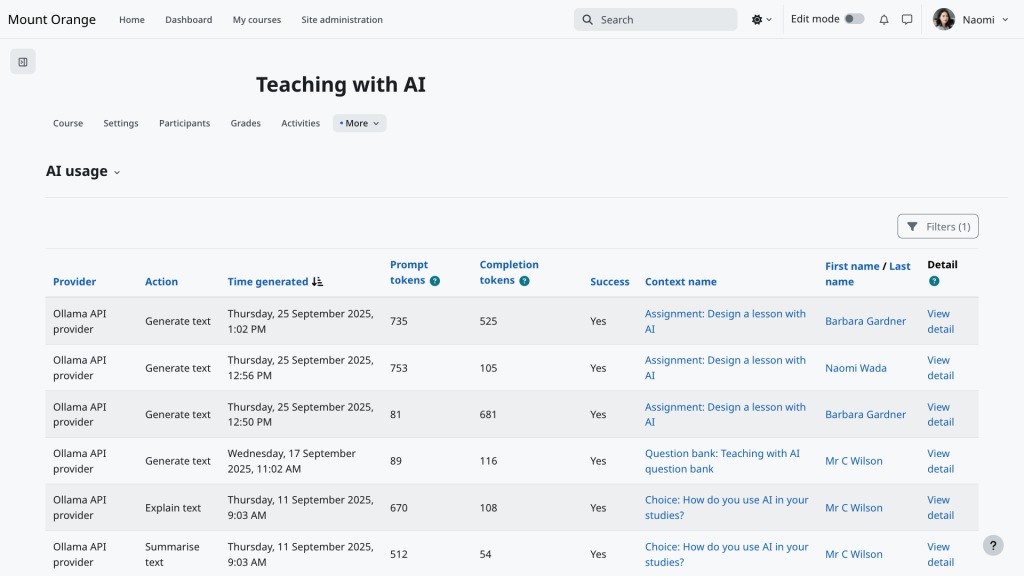1024x576 pixels.
Task: Select the completion tokens value 681
Action: tap(488, 414)
